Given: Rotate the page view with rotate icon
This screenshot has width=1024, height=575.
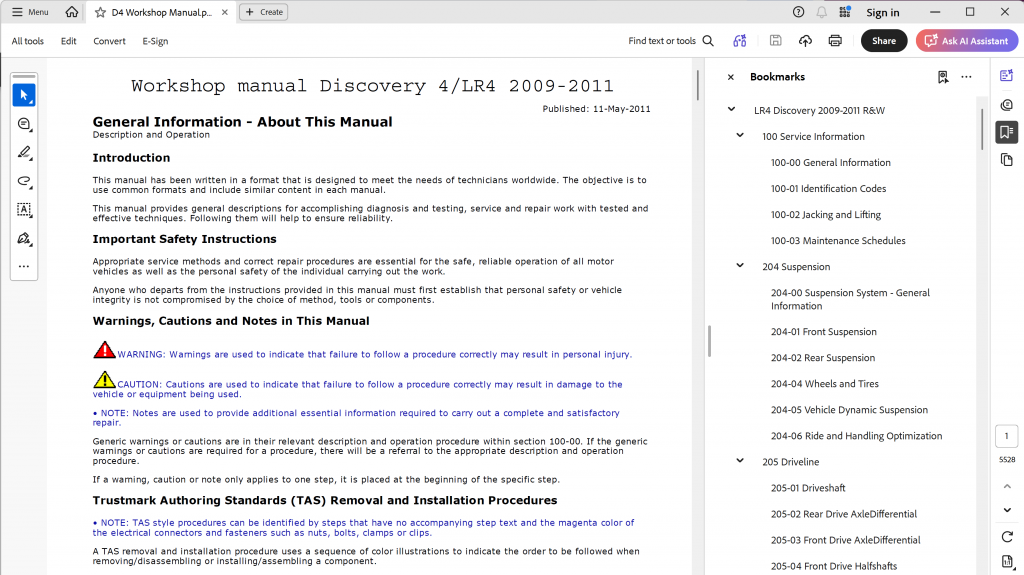Looking at the screenshot, I should (1007, 537).
